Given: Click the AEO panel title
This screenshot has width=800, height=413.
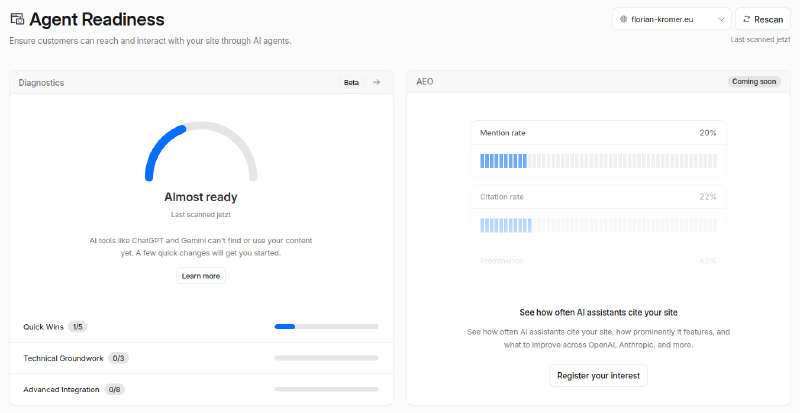Looking at the screenshot, I should 424,82.
